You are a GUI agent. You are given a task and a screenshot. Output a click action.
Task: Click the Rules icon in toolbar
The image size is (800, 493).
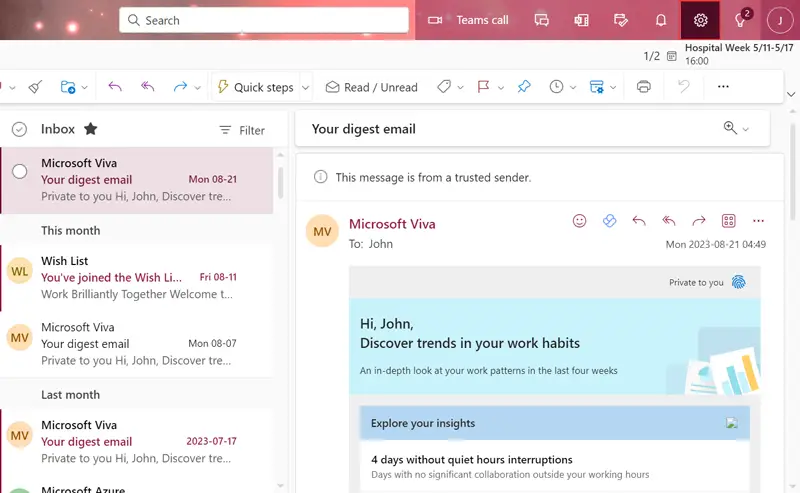click(596, 87)
